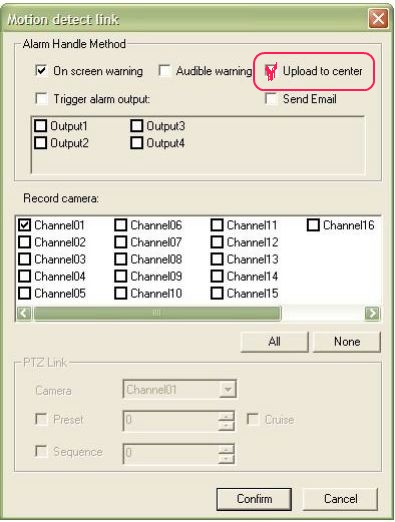The height and width of the screenshot is (522, 395).
Task: Click the All button to select channels
Action: (x=274, y=342)
